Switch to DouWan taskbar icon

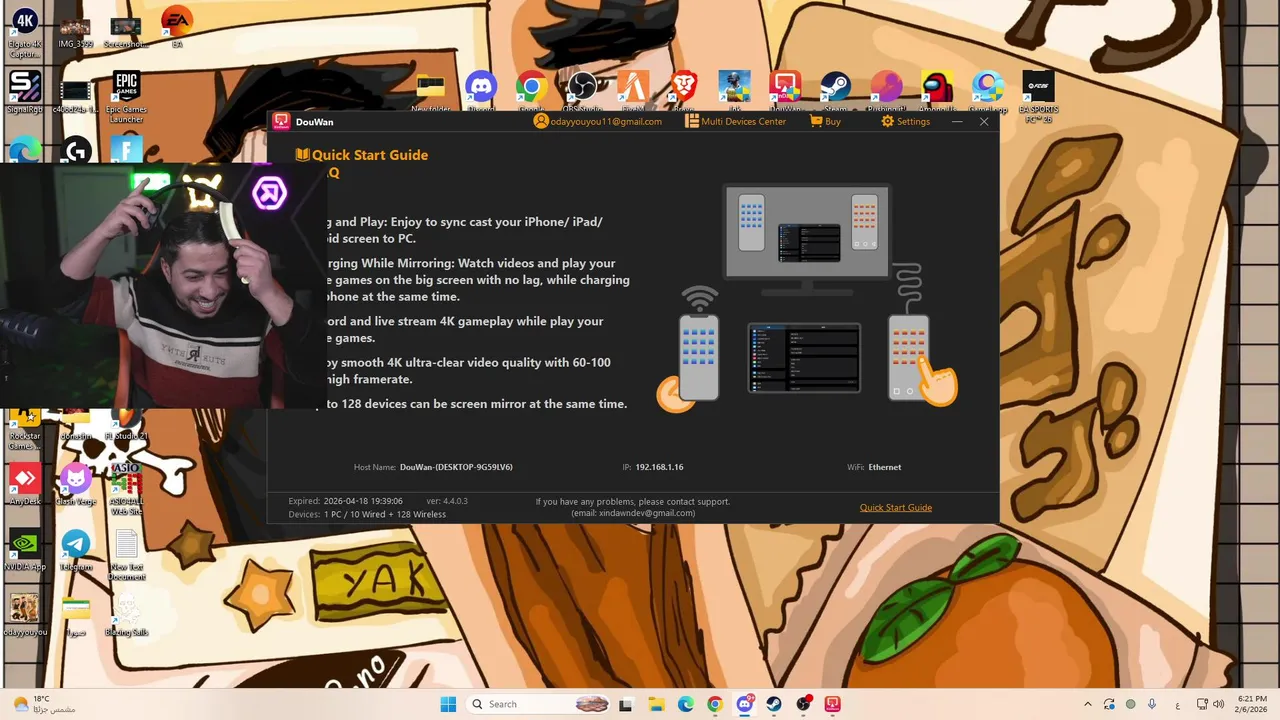click(x=832, y=704)
